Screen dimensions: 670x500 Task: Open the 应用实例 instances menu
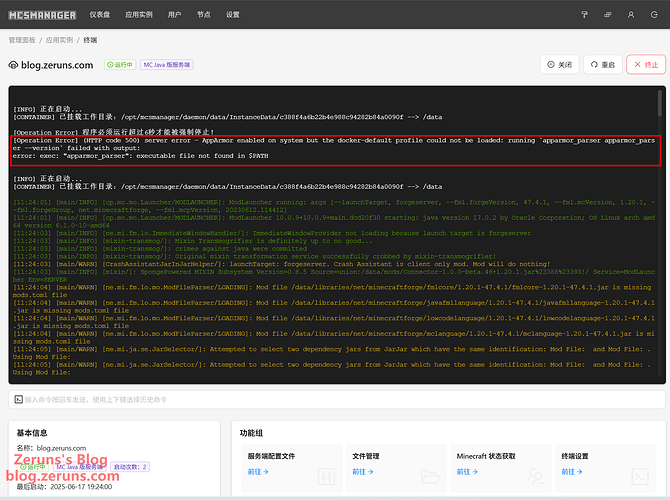click(139, 15)
